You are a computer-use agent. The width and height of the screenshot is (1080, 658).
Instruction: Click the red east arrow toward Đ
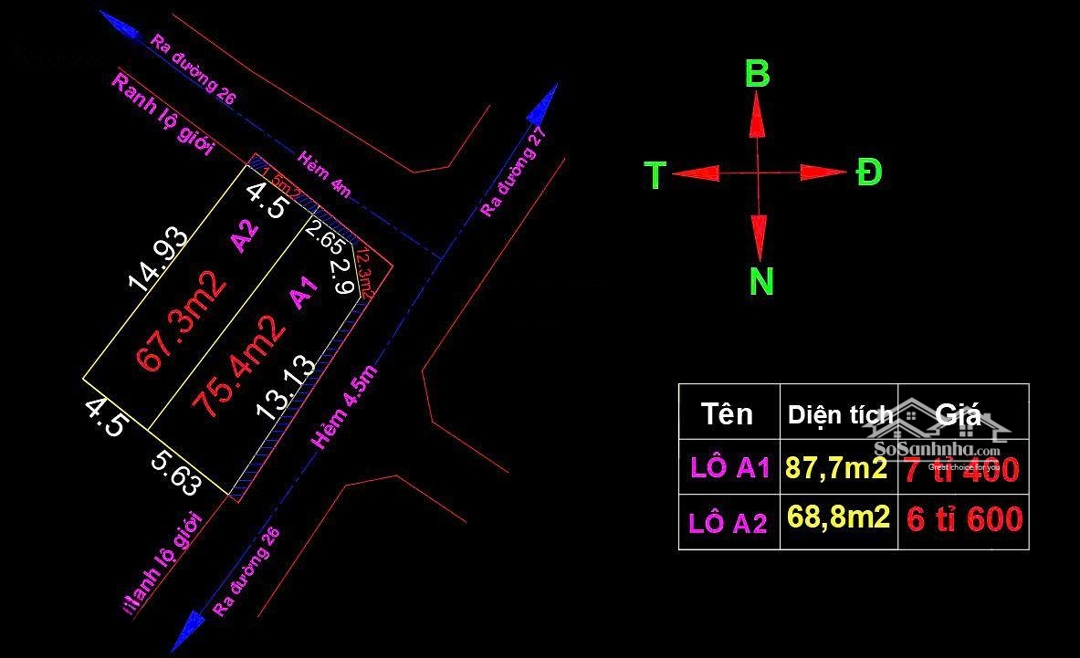[818, 173]
